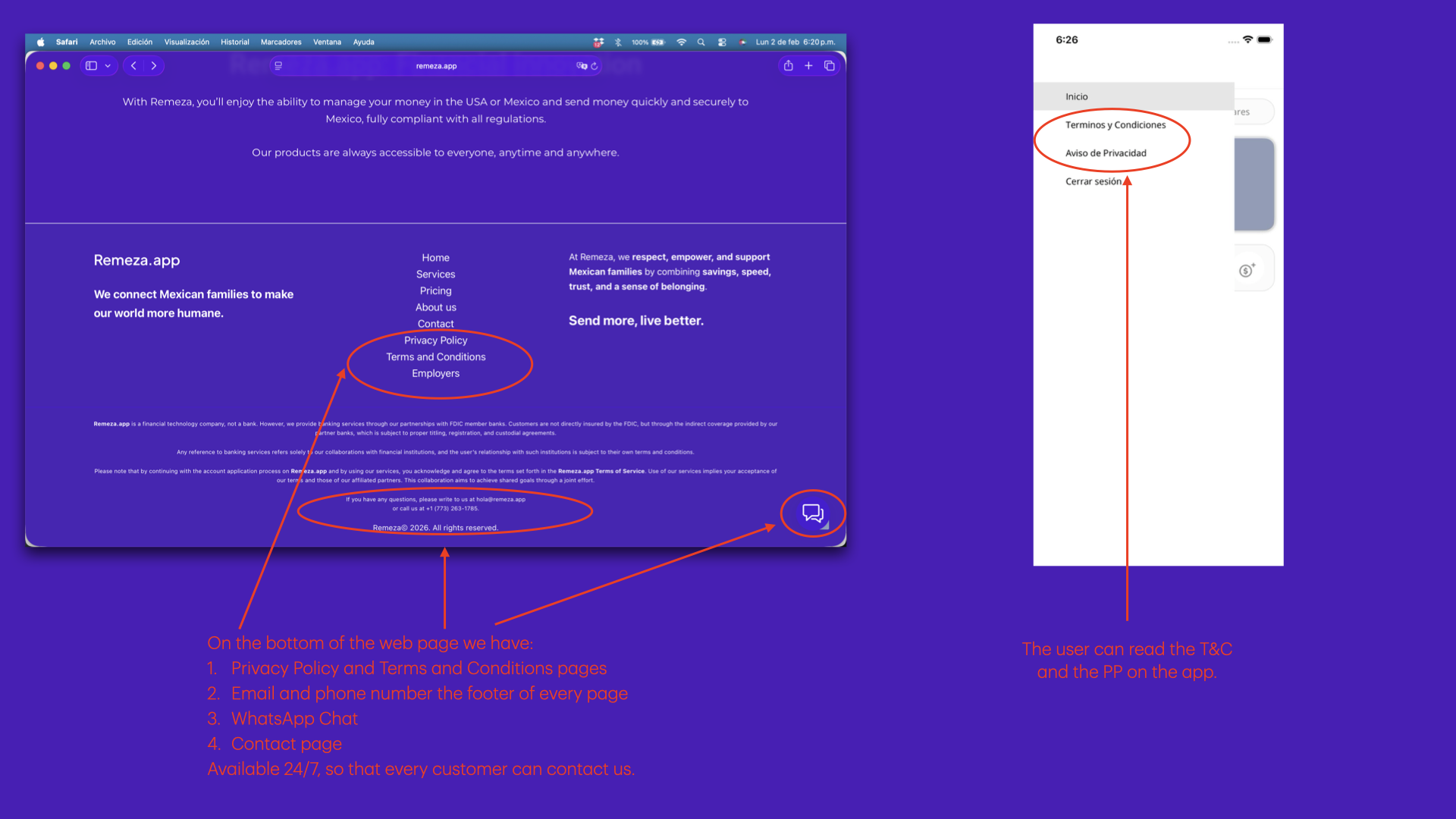Show tab overview icon in Safari

tap(830, 66)
